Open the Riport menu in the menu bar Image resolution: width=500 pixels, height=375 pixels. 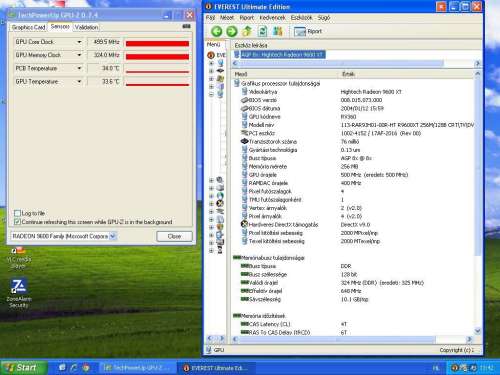tap(247, 17)
